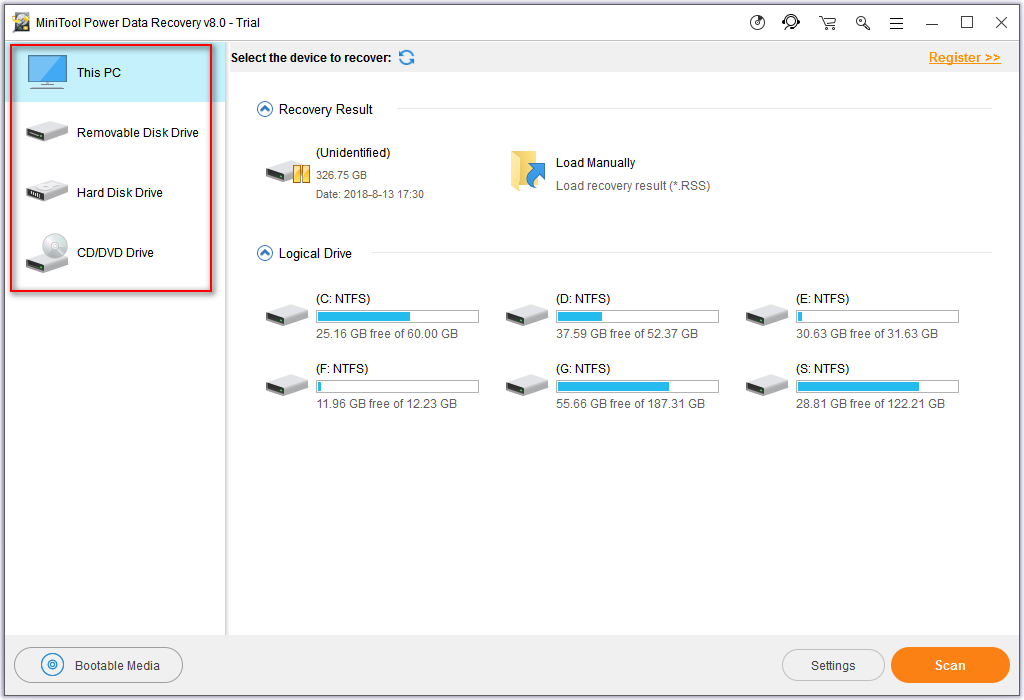
Task: Click the C: drive usage bar
Action: point(397,317)
